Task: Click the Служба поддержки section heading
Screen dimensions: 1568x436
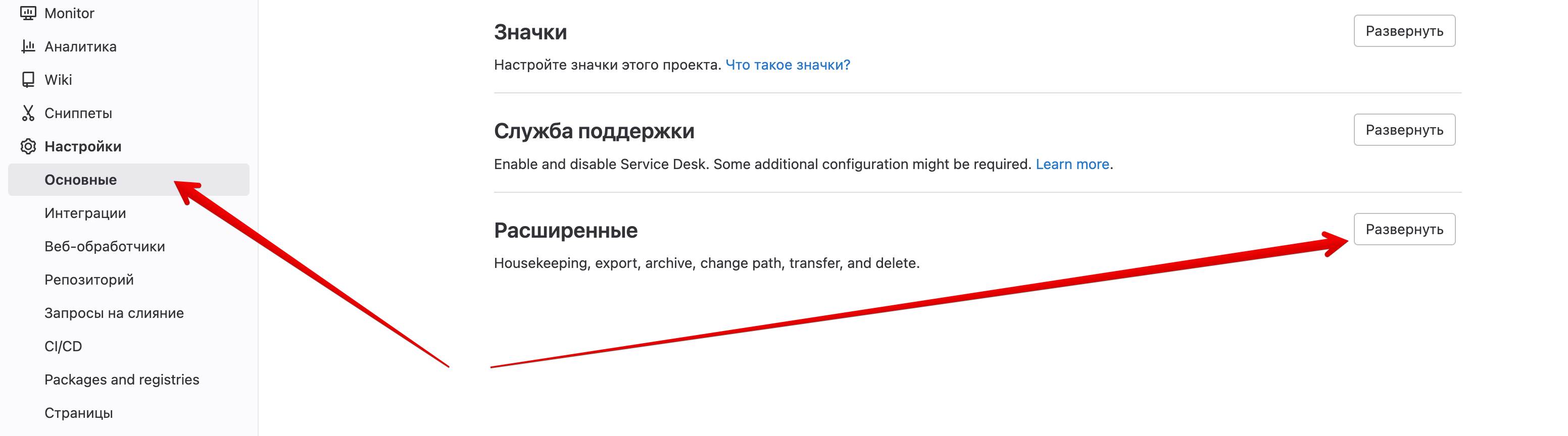Action: [594, 131]
